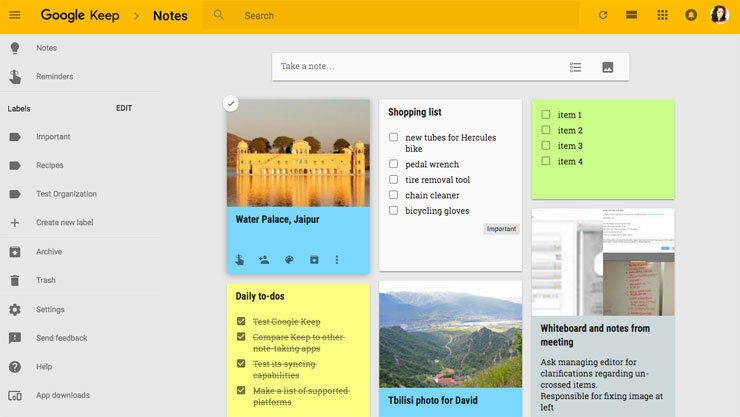740x417 pixels.
Task: Tick the 'item 4' checkbox
Action: pyautogui.click(x=546, y=161)
